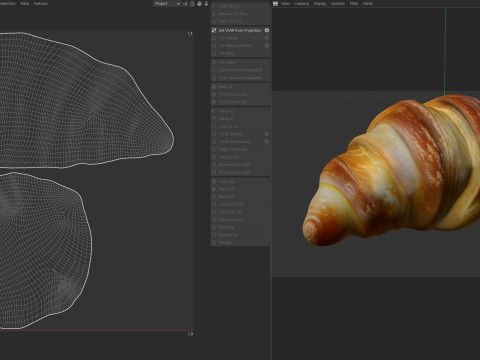Click the Flip Sequence tool
The height and width of the screenshot is (360, 480).
pos(240,220)
